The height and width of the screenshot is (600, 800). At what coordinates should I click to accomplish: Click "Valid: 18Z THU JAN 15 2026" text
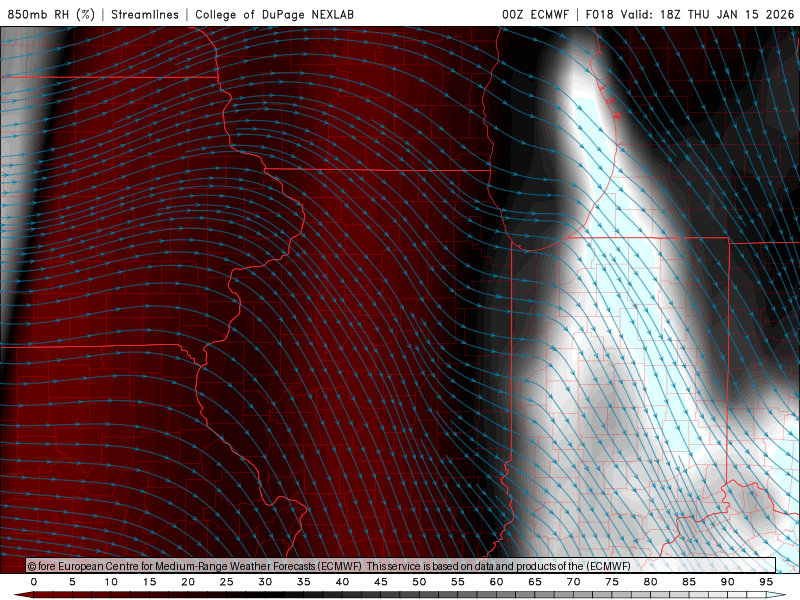707,14
